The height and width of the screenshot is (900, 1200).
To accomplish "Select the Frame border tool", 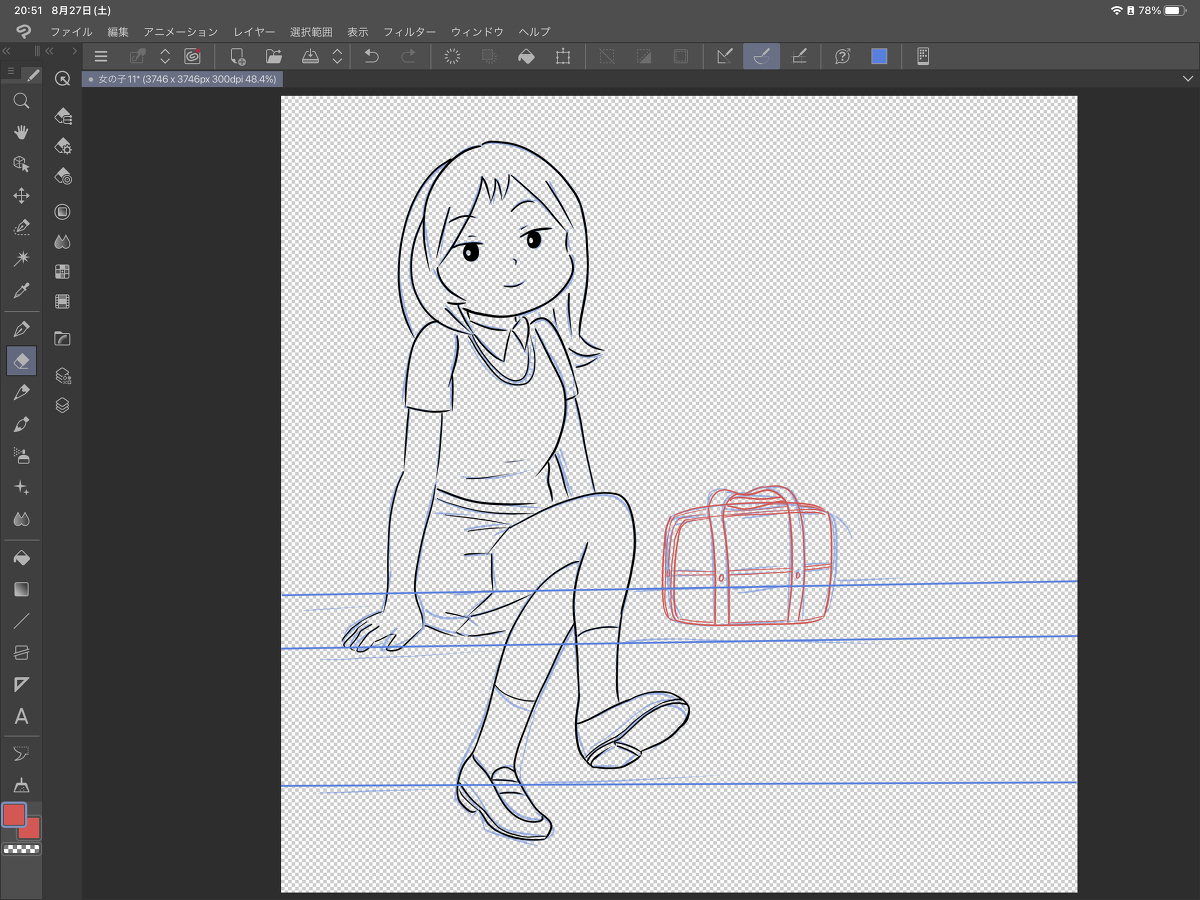I will point(21,653).
